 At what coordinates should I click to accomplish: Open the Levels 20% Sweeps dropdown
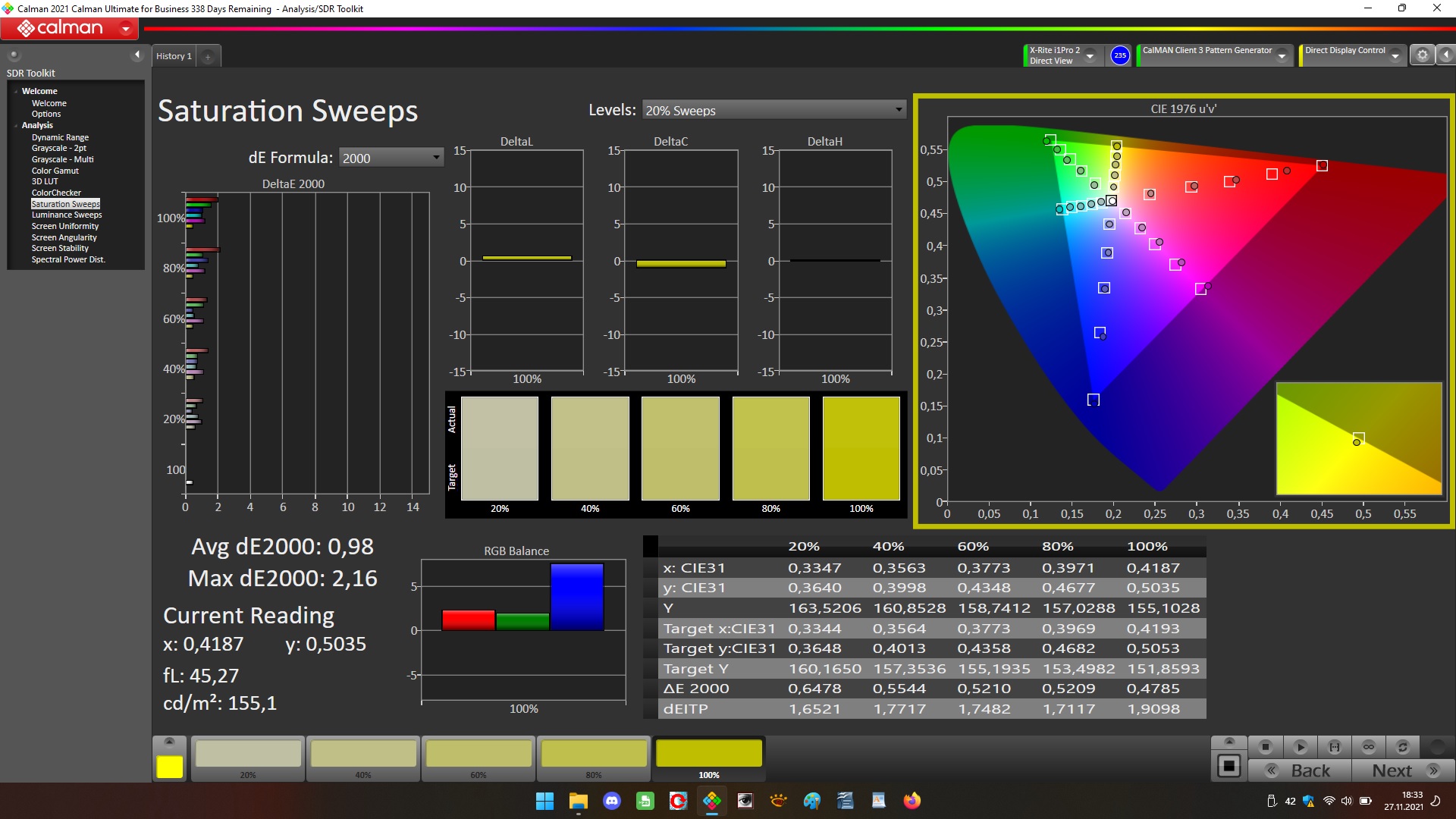pos(773,111)
